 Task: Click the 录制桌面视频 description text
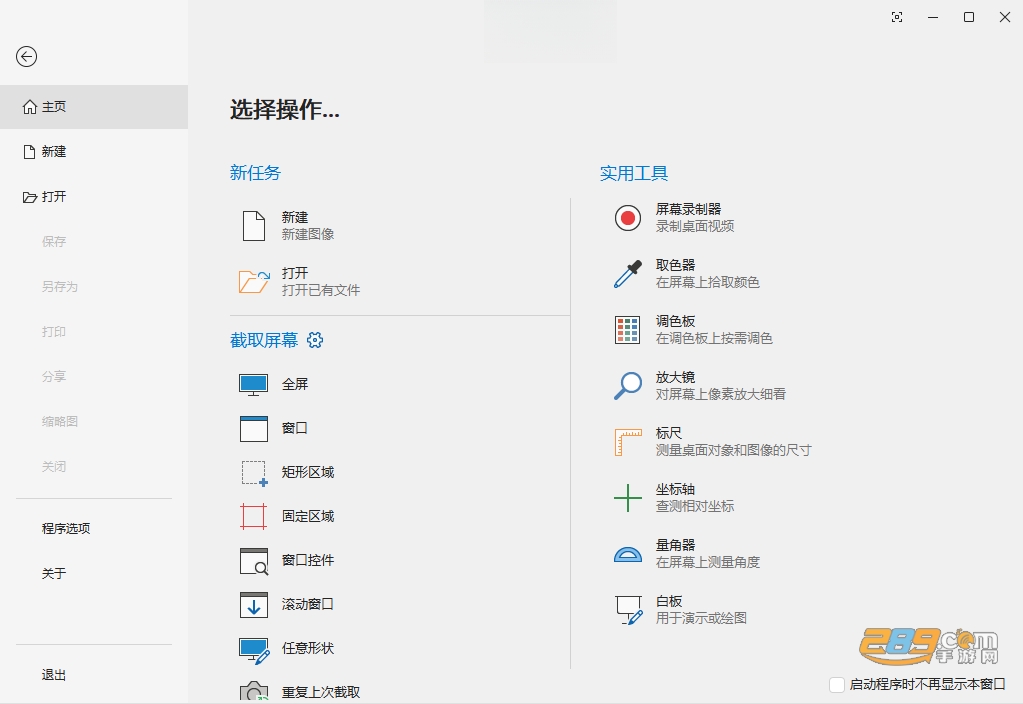tap(695, 226)
